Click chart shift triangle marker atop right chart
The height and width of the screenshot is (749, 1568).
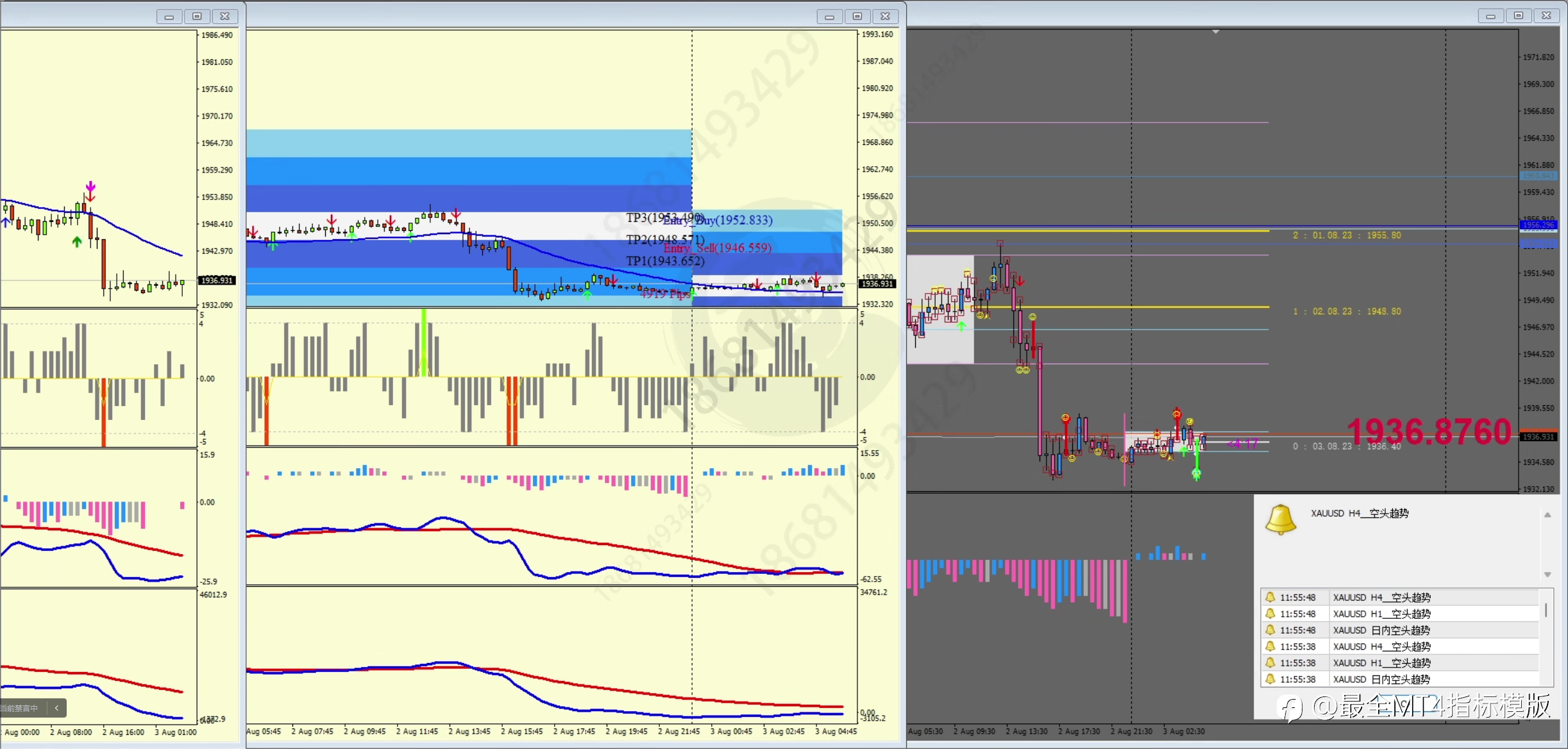(x=1215, y=31)
